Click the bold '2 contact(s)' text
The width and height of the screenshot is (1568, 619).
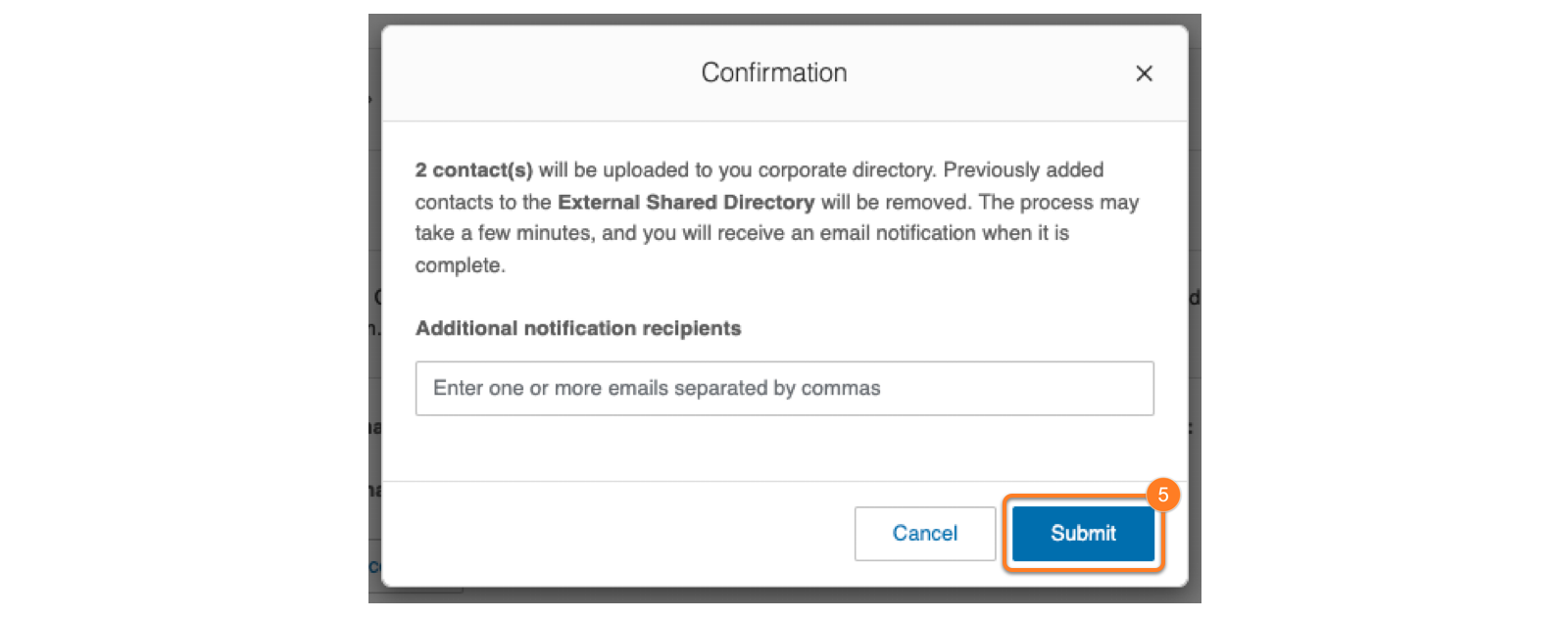click(473, 170)
